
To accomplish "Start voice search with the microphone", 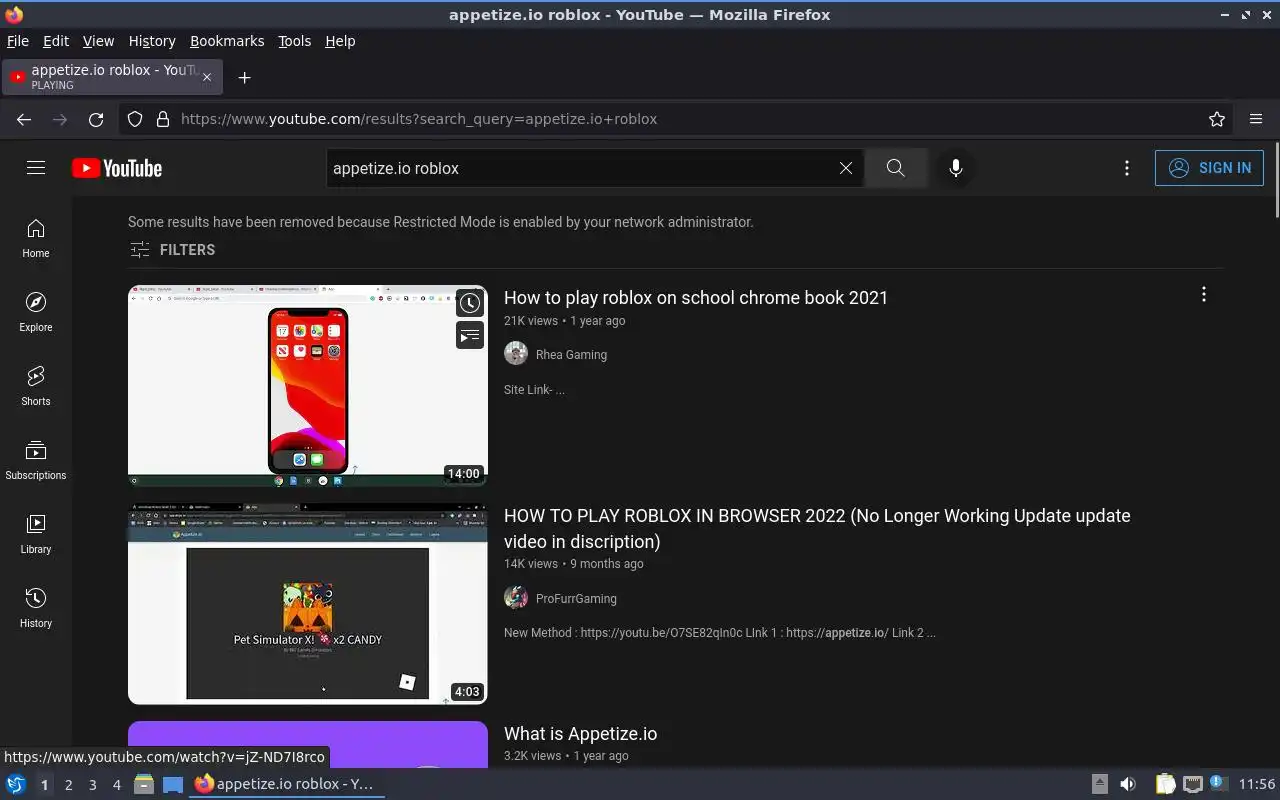I will [x=956, y=168].
